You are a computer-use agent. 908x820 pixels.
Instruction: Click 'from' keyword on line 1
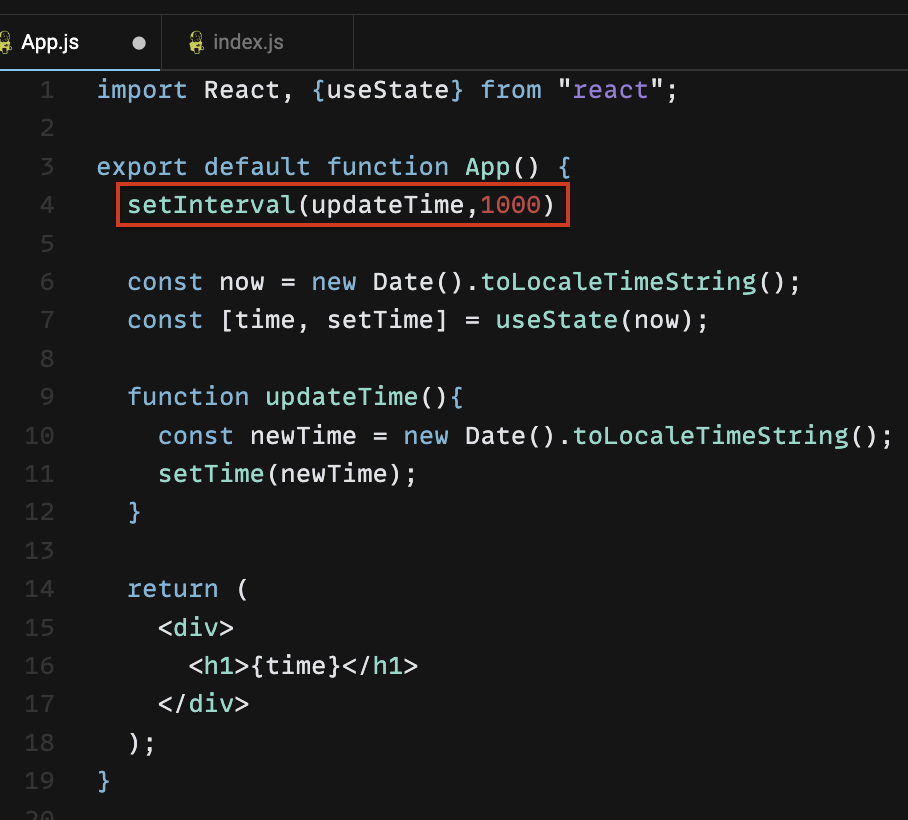(x=511, y=90)
